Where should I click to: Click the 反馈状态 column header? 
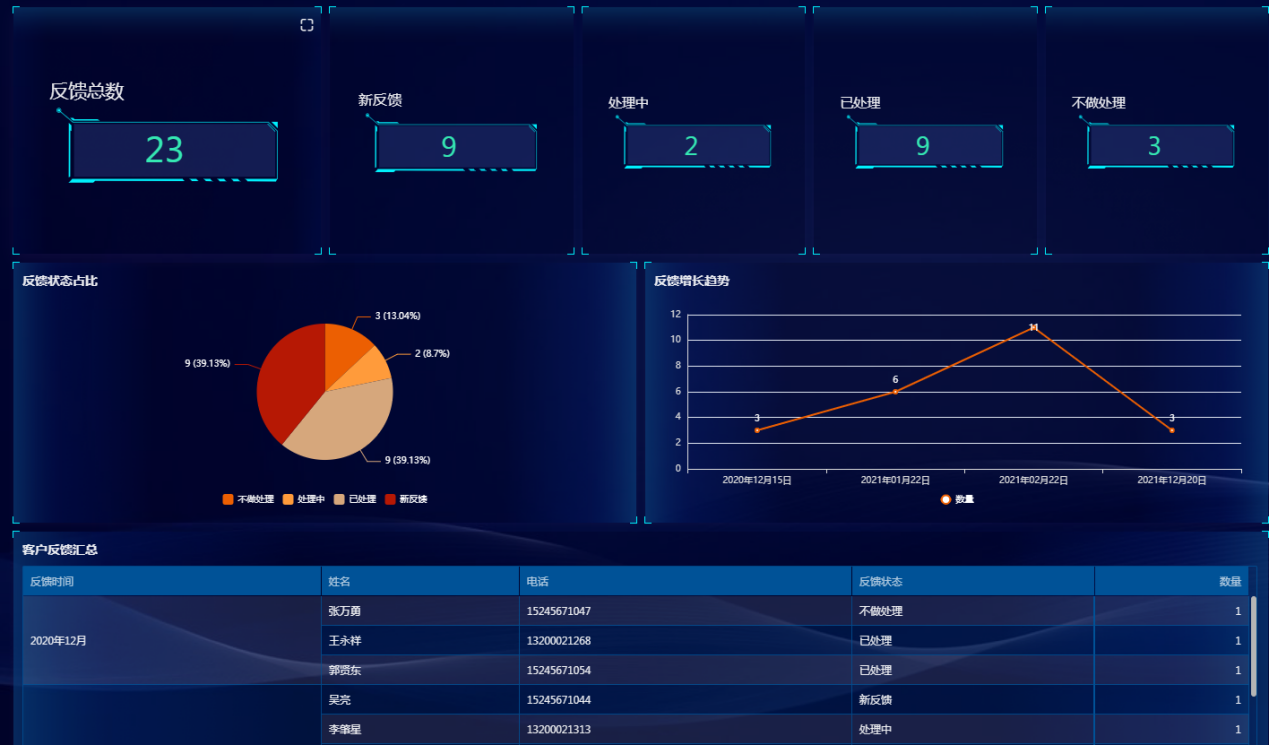tap(881, 581)
